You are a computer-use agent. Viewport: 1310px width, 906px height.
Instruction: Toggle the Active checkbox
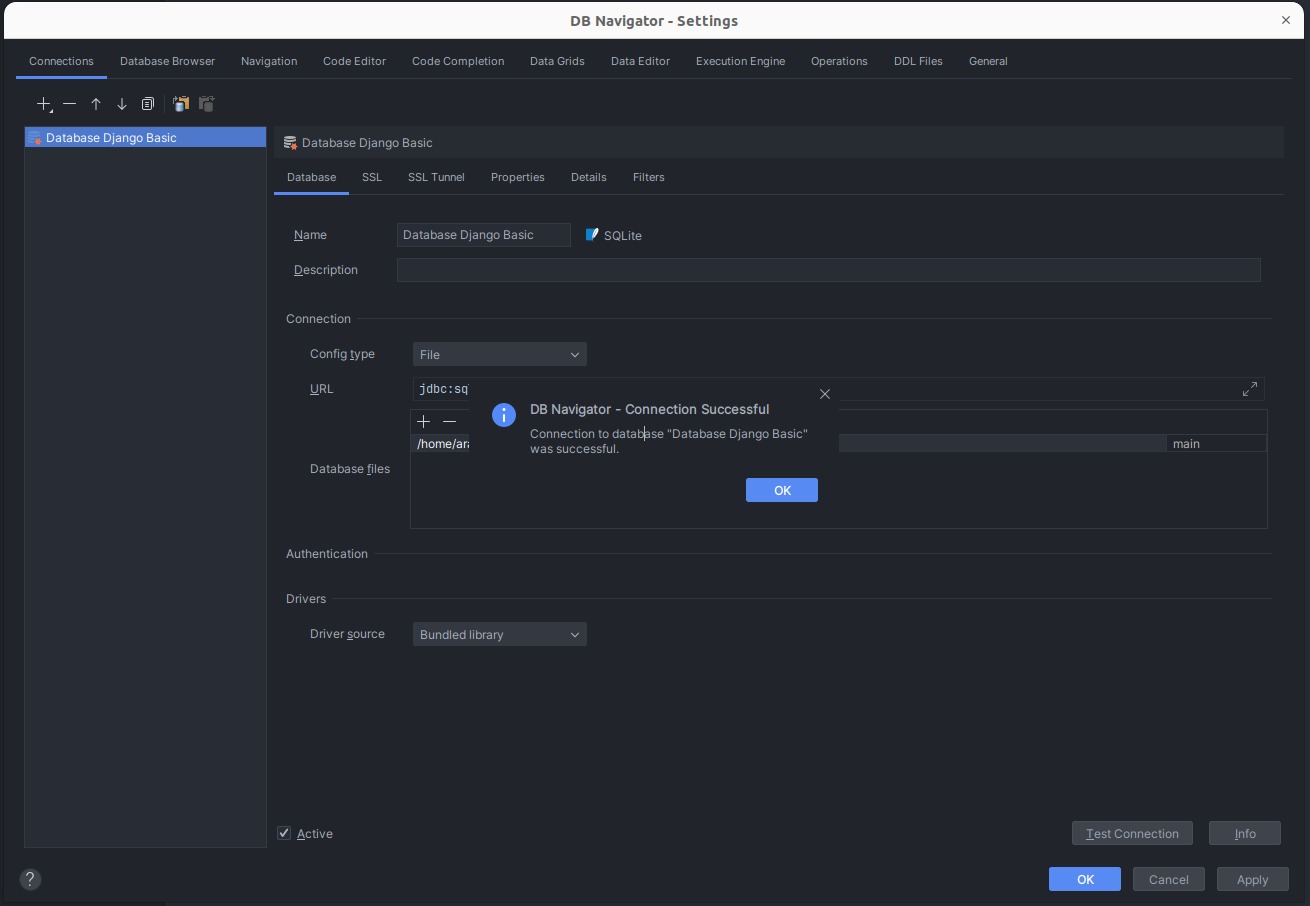coord(284,834)
